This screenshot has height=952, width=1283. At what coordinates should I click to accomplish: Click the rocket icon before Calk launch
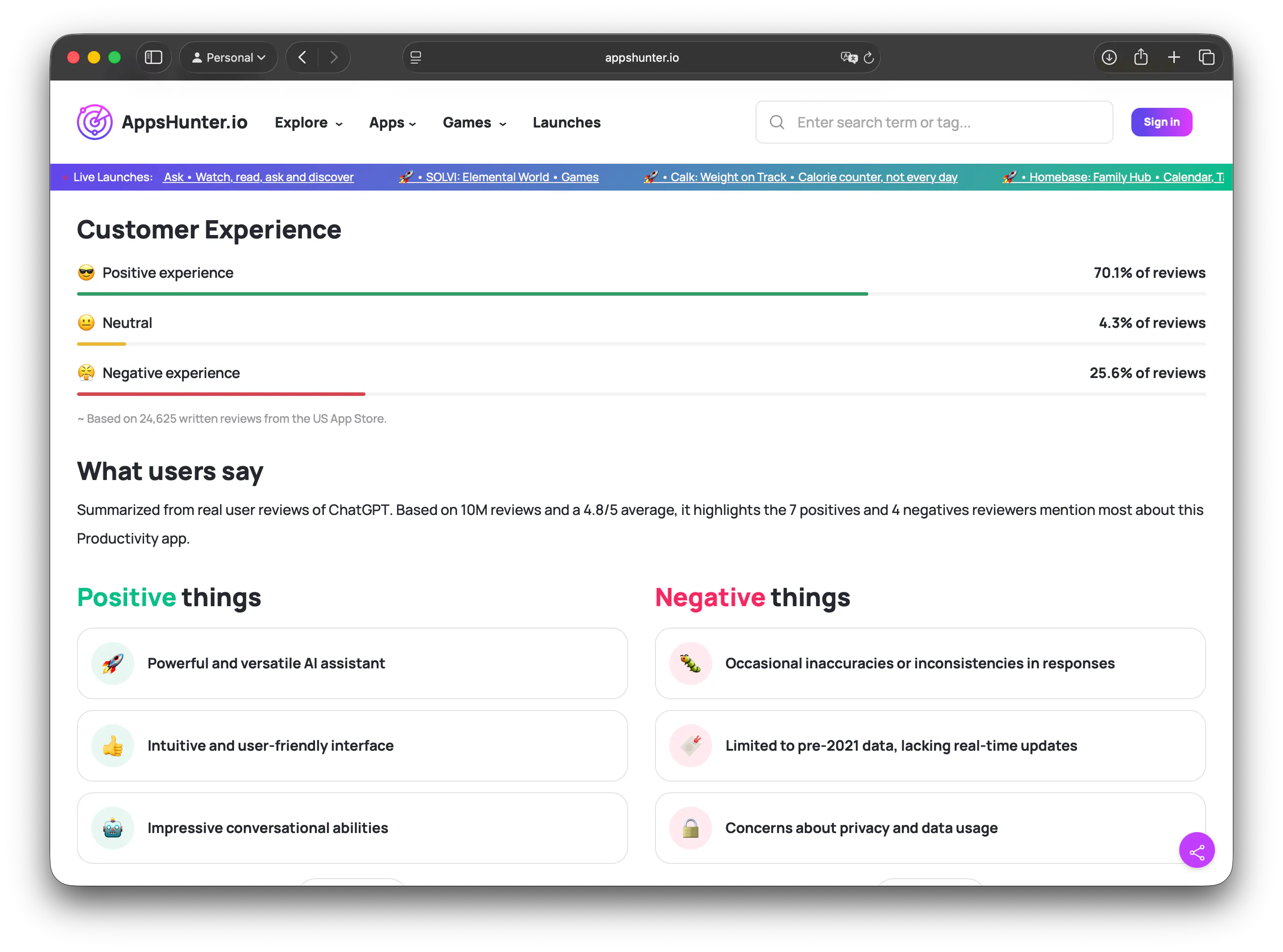[x=650, y=177]
